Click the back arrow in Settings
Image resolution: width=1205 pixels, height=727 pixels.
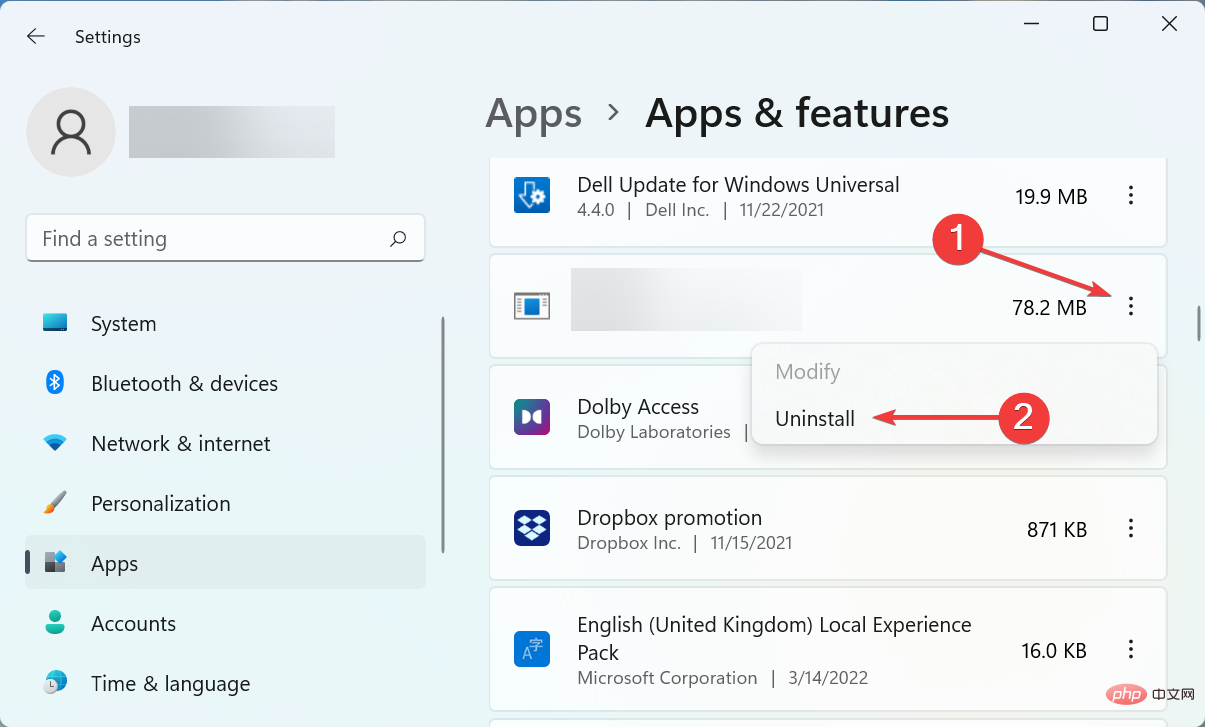pos(36,37)
